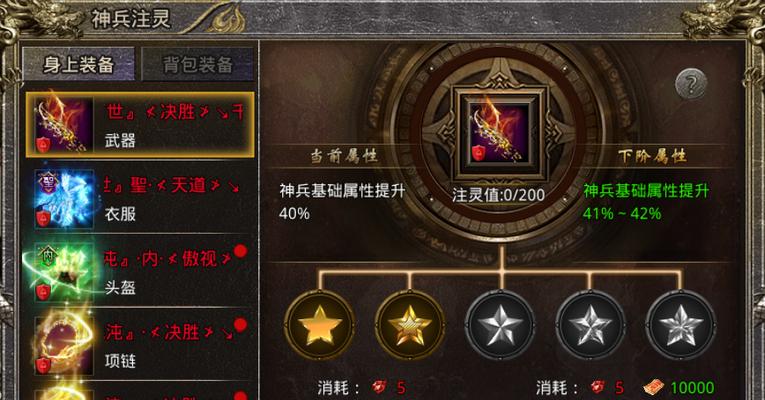Click the golden necklace 项链 icon
Viewport: 765px width, 400px height.
(x=64, y=346)
